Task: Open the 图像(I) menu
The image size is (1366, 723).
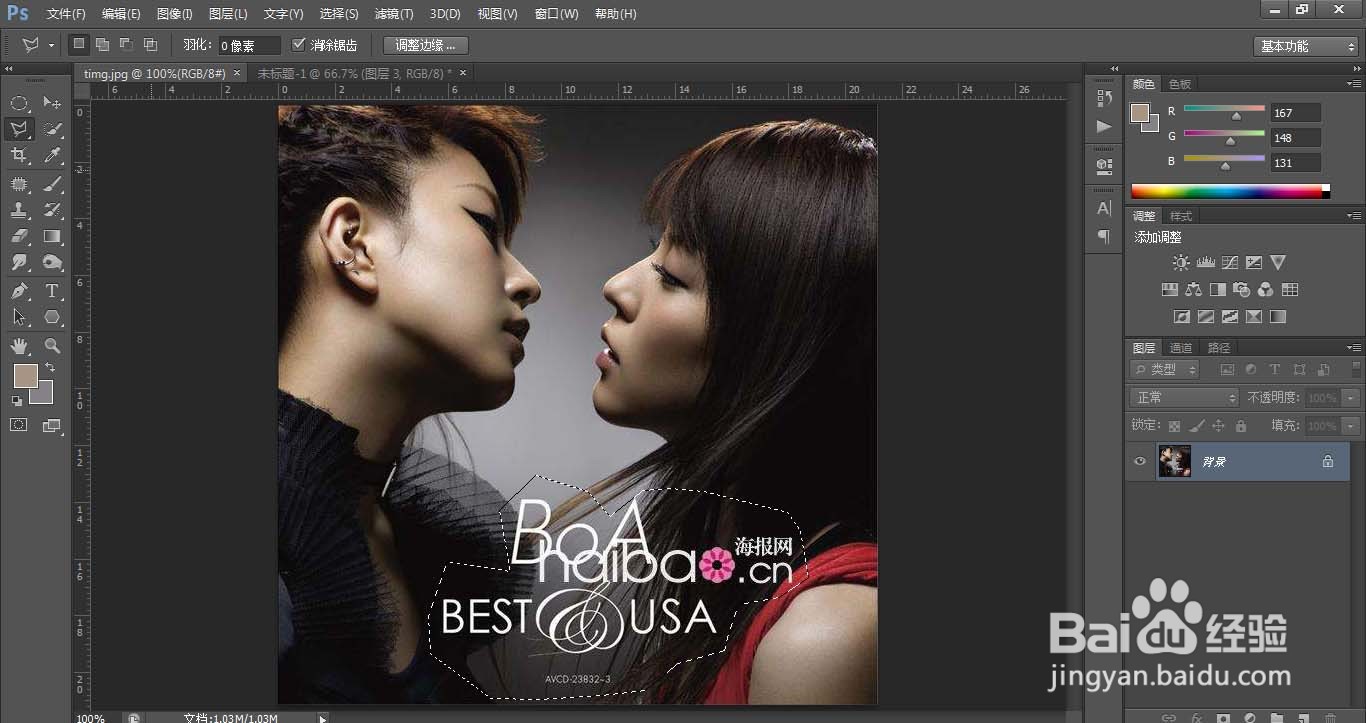Action: (175, 14)
